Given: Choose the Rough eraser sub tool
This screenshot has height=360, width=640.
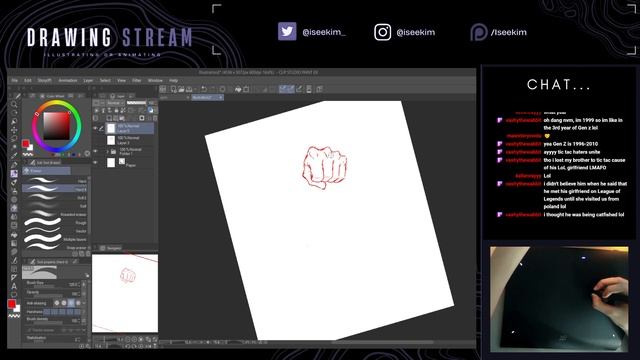Looking at the screenshot, I should click(x=56, y=223).
